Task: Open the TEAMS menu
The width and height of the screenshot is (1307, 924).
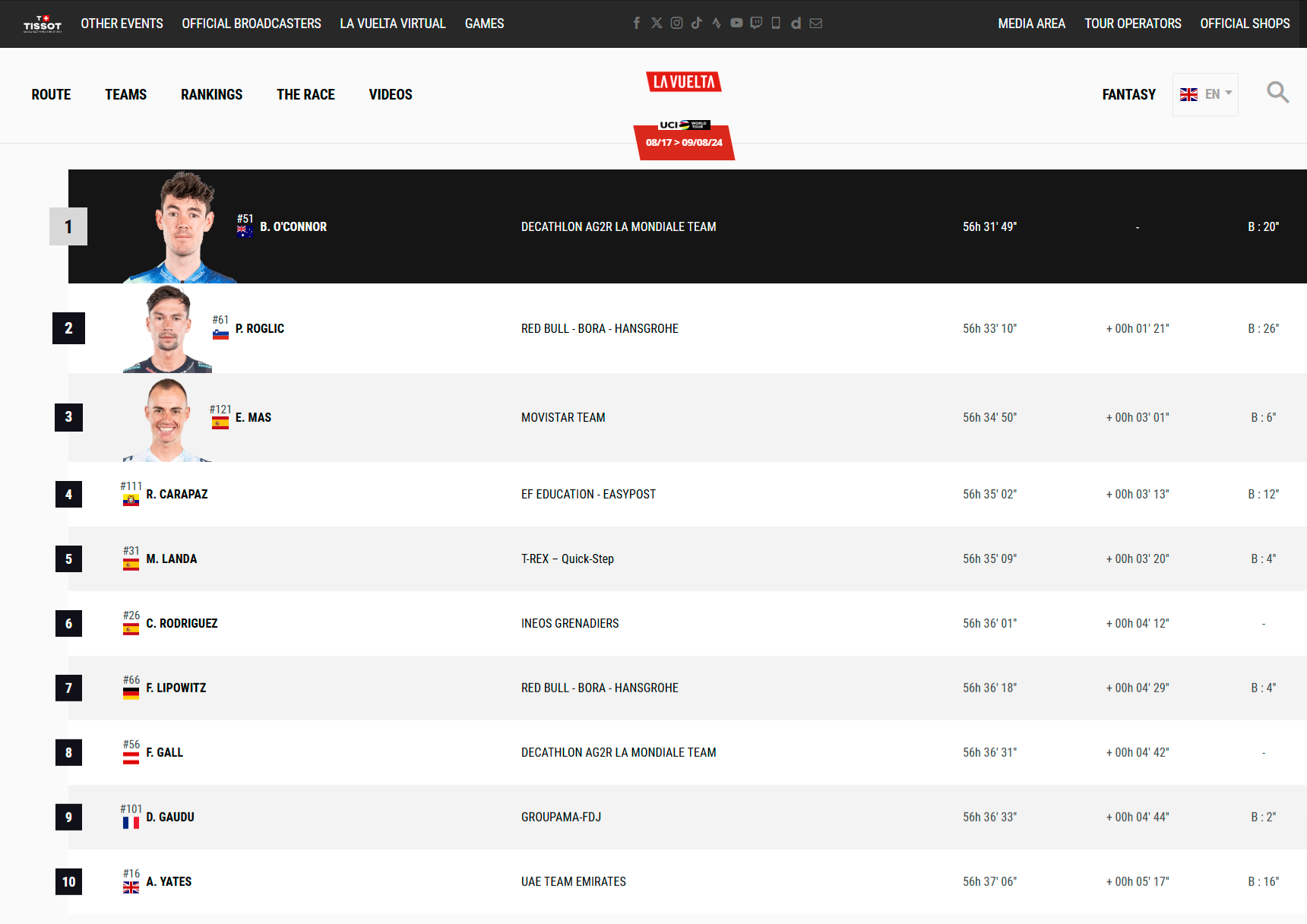Action: click(x=125, y=94)
